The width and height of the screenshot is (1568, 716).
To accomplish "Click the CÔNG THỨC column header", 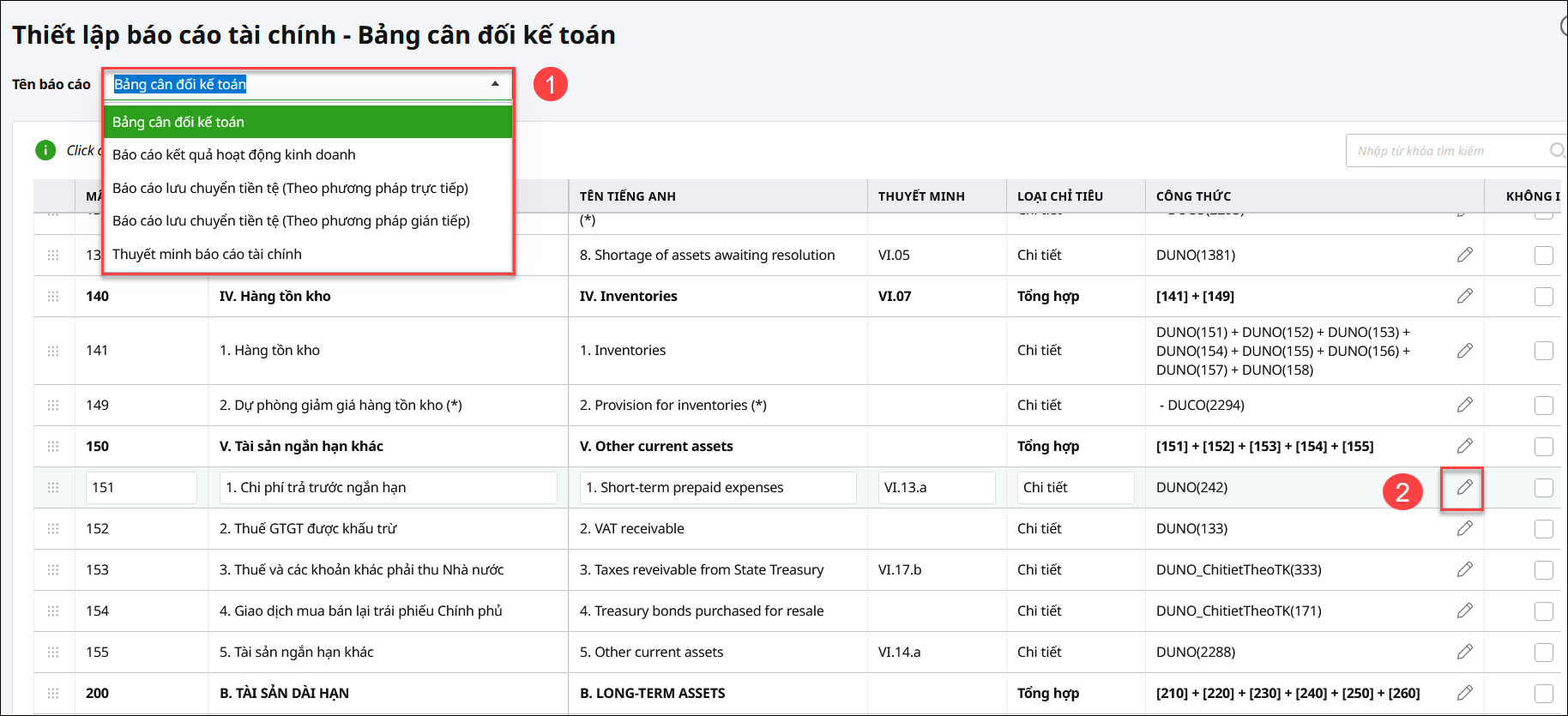I will 1193,196.
